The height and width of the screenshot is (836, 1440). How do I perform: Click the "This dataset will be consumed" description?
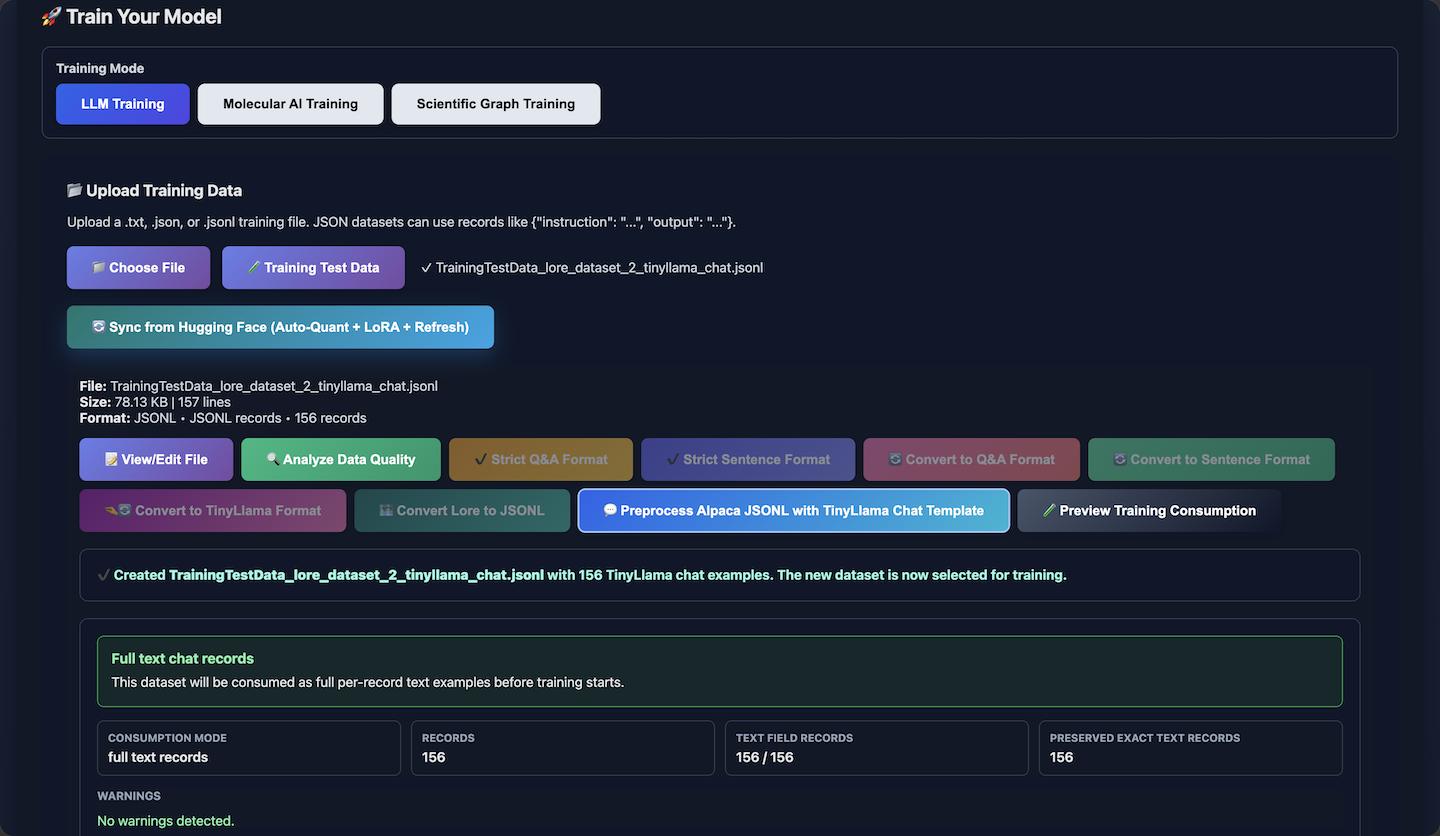(368, 683)
